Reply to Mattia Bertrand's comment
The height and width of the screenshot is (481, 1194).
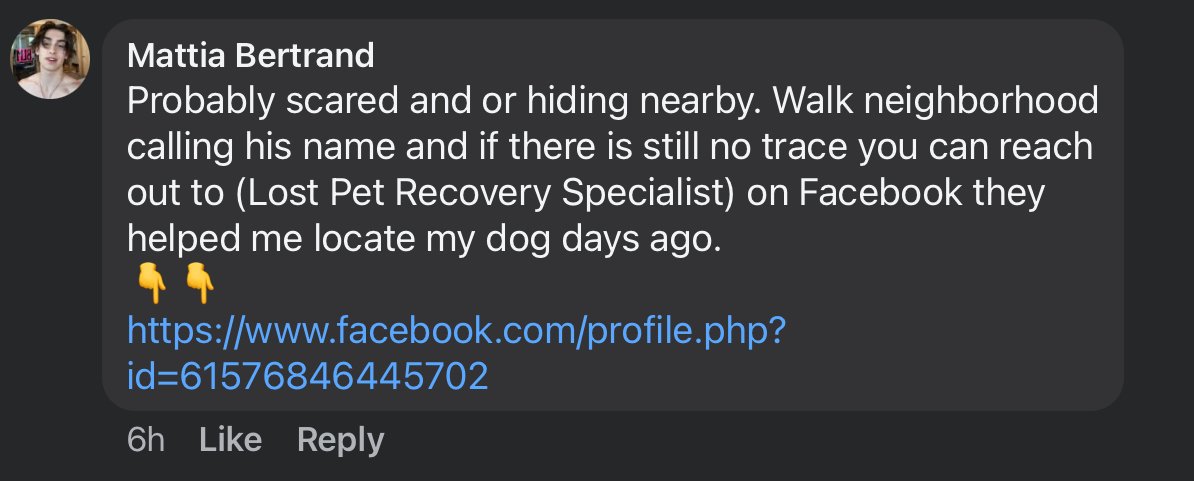340,440
